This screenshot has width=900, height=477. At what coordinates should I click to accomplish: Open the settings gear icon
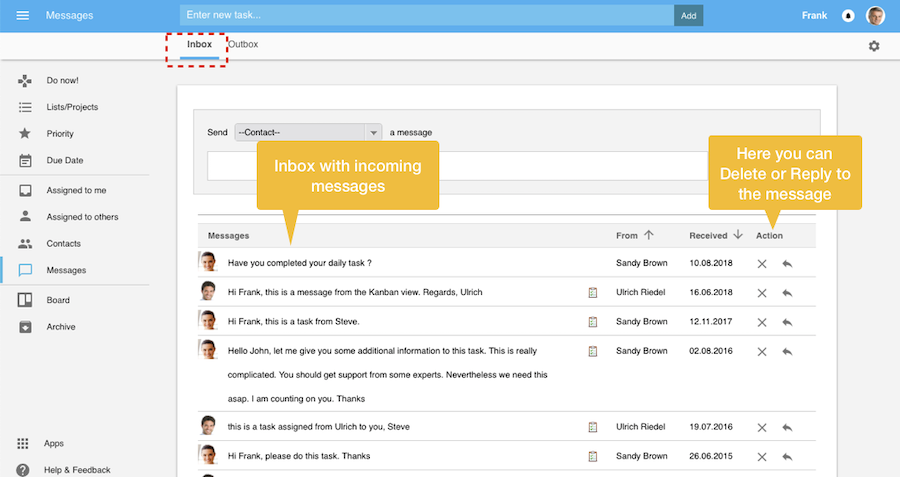tap(874, 46)
